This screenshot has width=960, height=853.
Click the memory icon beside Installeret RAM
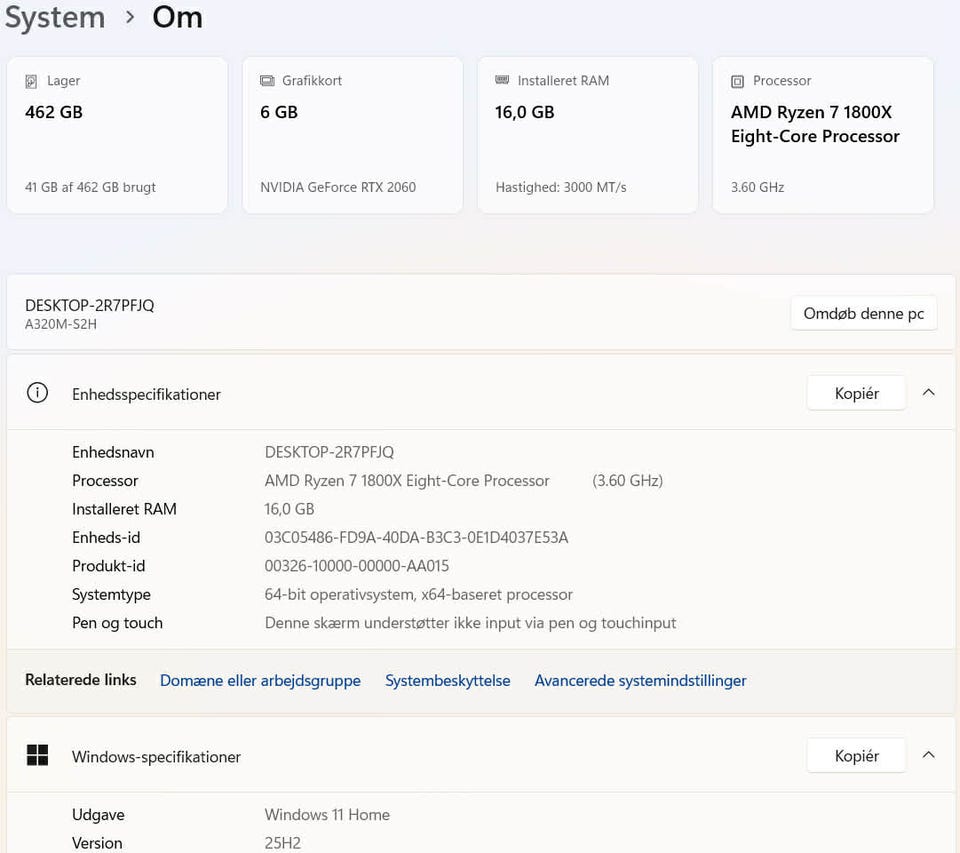(502, 80)
